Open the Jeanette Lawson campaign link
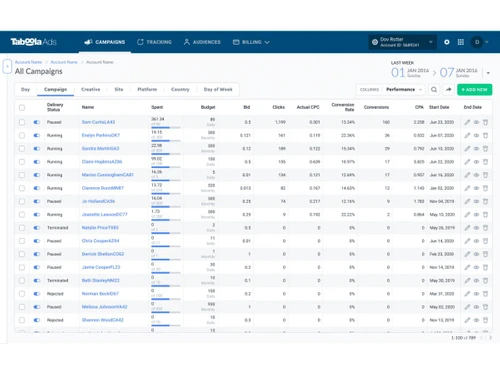Viewport: 500px width, 375px height. point(105,215)
